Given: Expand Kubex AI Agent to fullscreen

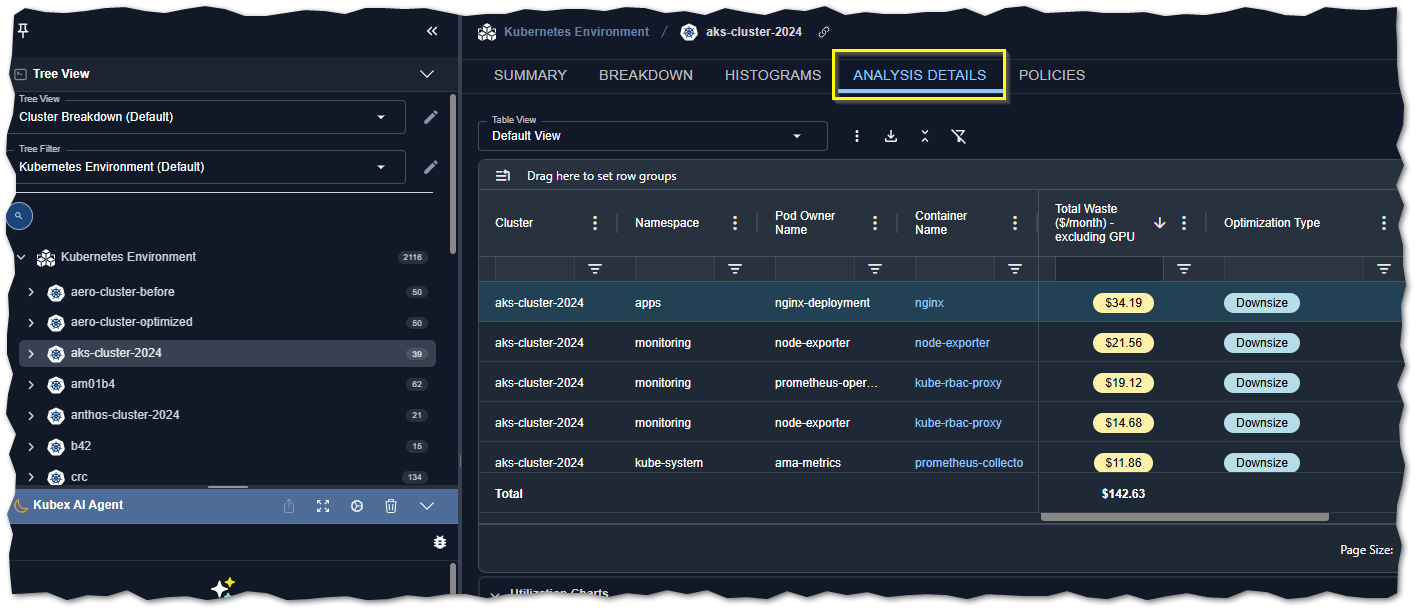Looking at the screenshot, I should 323,506.
